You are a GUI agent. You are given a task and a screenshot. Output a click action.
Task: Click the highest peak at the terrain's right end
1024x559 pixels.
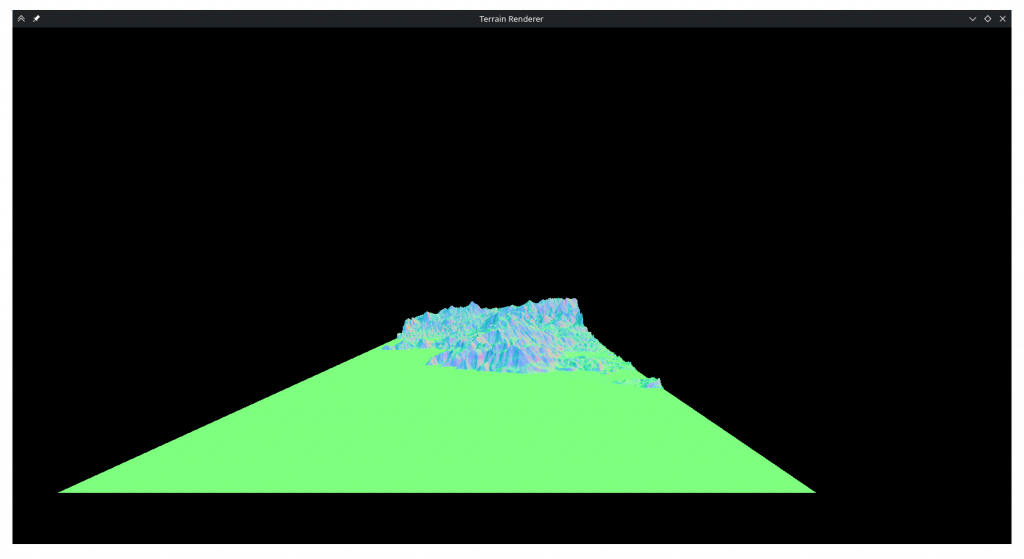573,301
